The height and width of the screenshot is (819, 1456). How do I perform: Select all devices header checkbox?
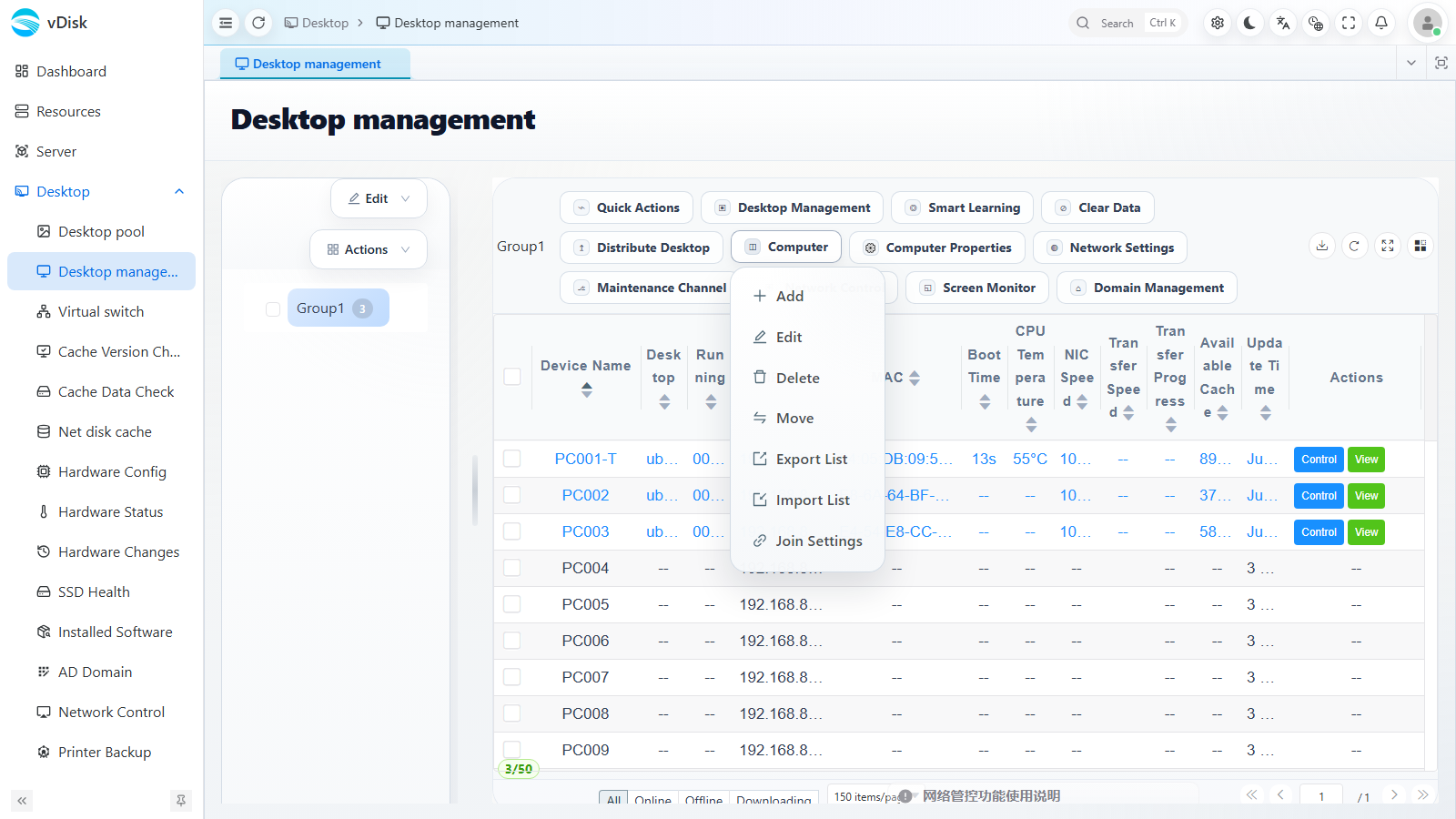[512, 377]
